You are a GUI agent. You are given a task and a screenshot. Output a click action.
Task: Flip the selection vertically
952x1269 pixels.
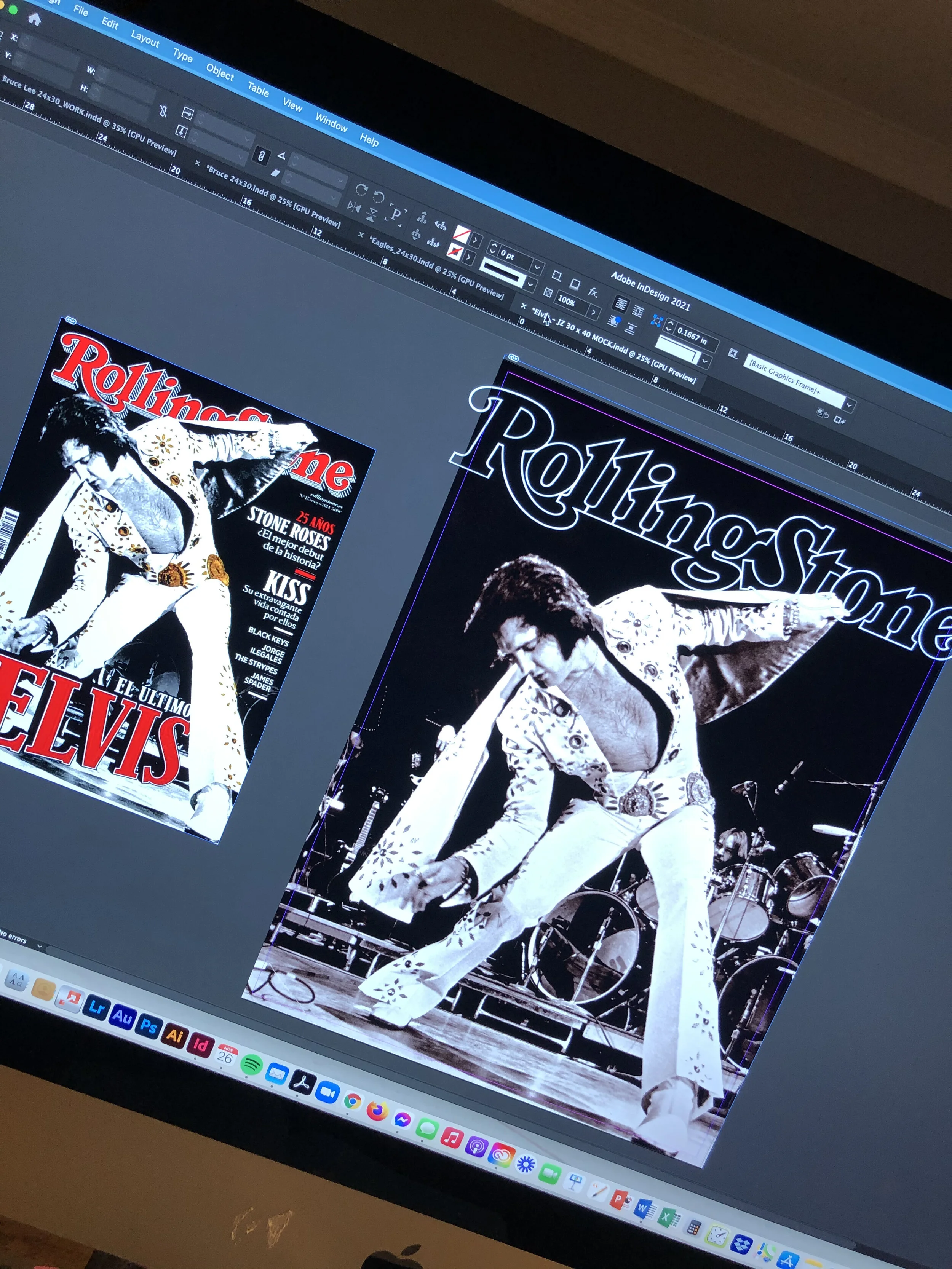coord(372,215)
